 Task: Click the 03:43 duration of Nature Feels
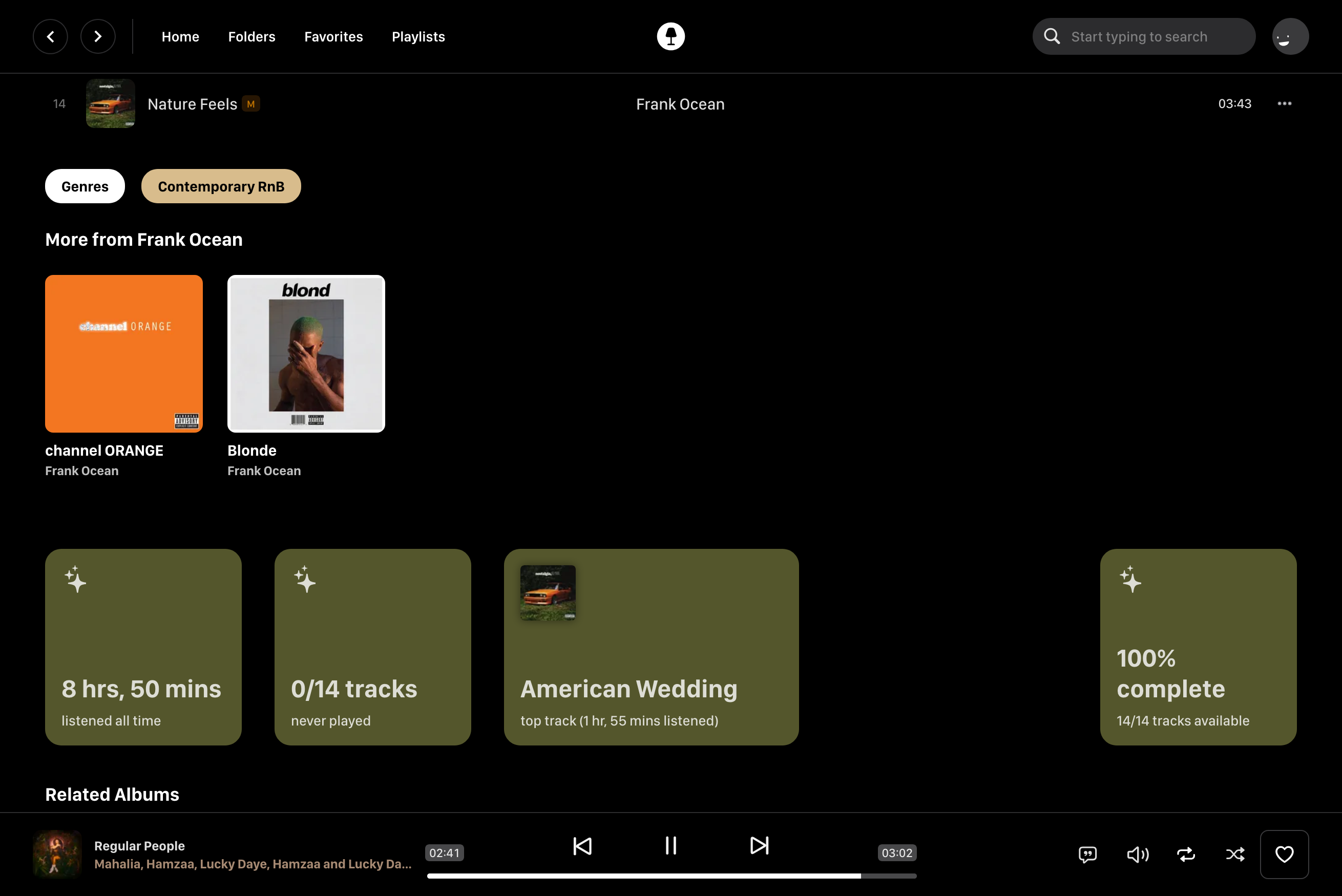click(1234, 103)
